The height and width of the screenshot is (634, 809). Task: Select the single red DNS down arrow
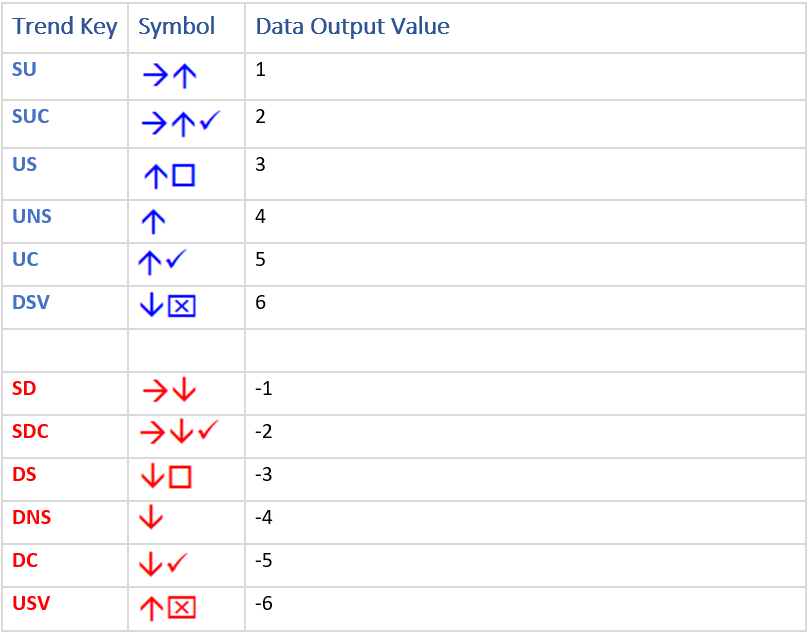(151, 517)
